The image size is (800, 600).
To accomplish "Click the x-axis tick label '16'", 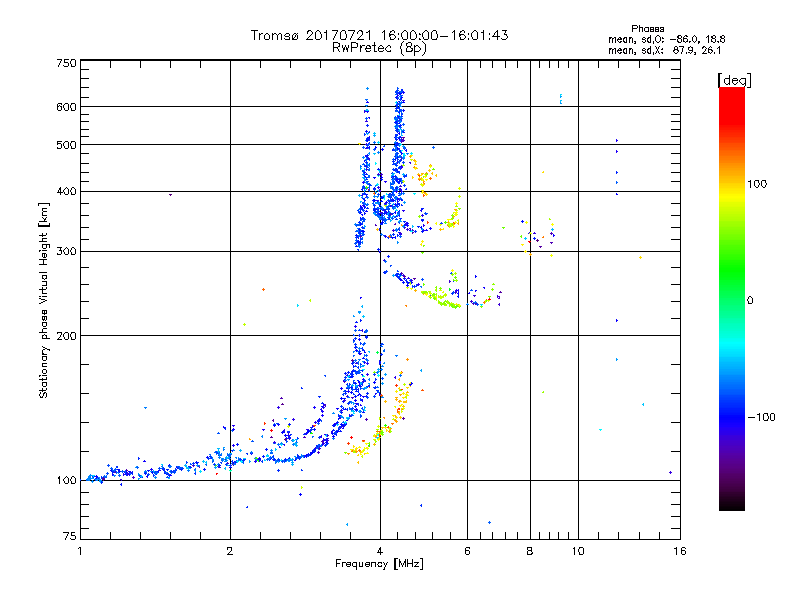I will (680, 551).
